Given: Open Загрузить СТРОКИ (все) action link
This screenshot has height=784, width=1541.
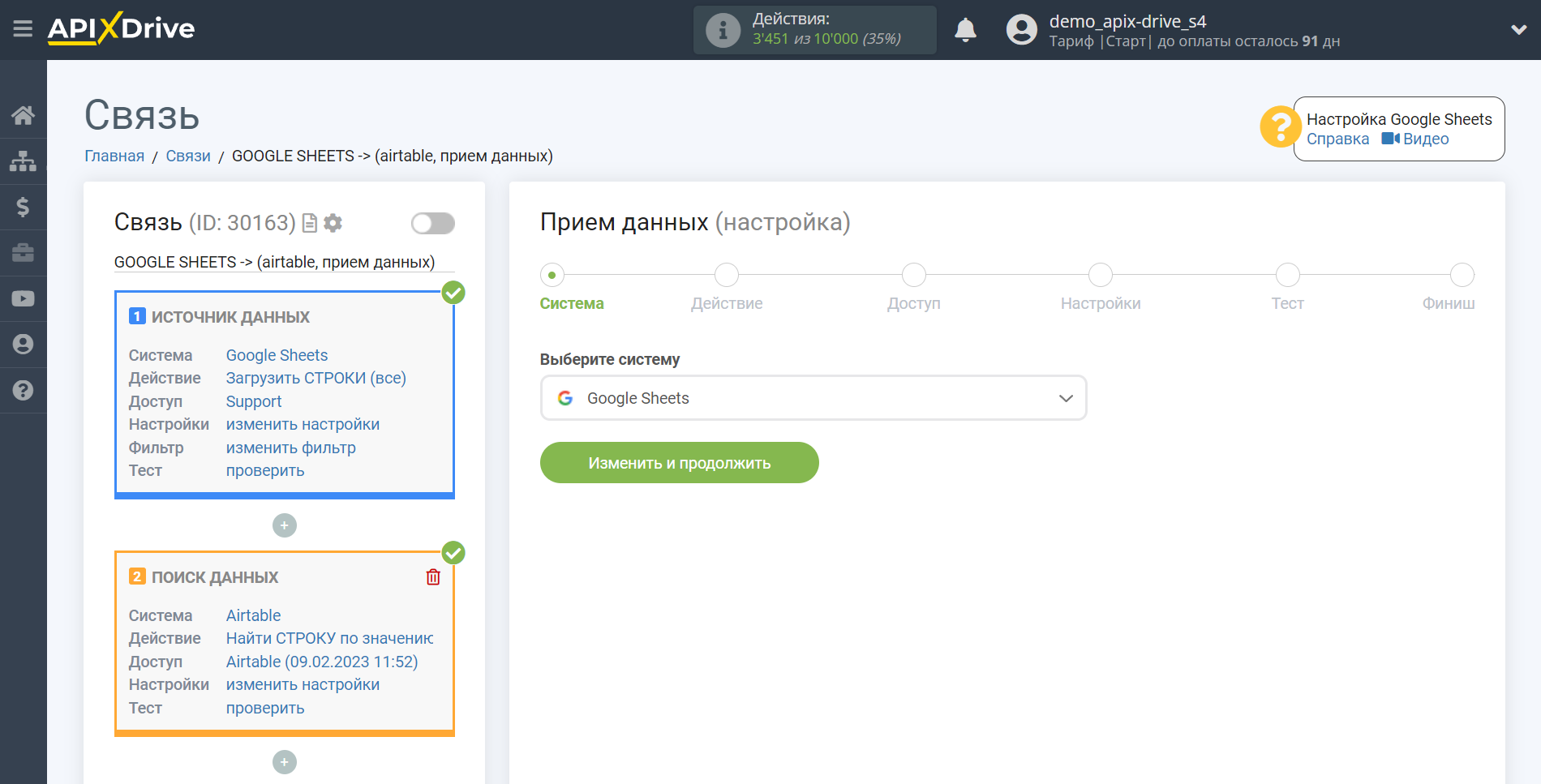Looking at the screenshot, I should [x=315, y=378].
